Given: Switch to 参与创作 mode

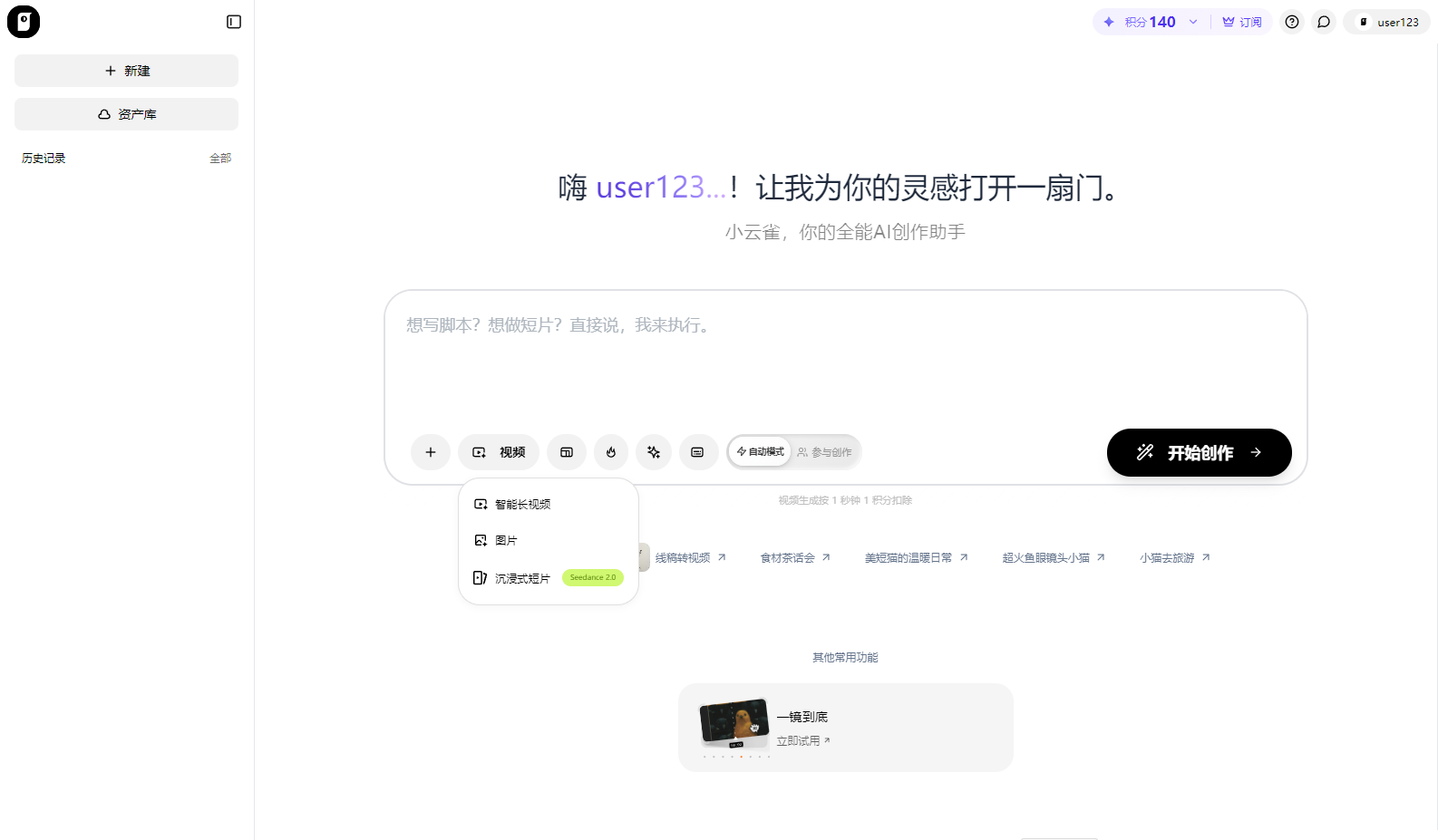Looking at the screenshot, I should click(x=825, y=452).
